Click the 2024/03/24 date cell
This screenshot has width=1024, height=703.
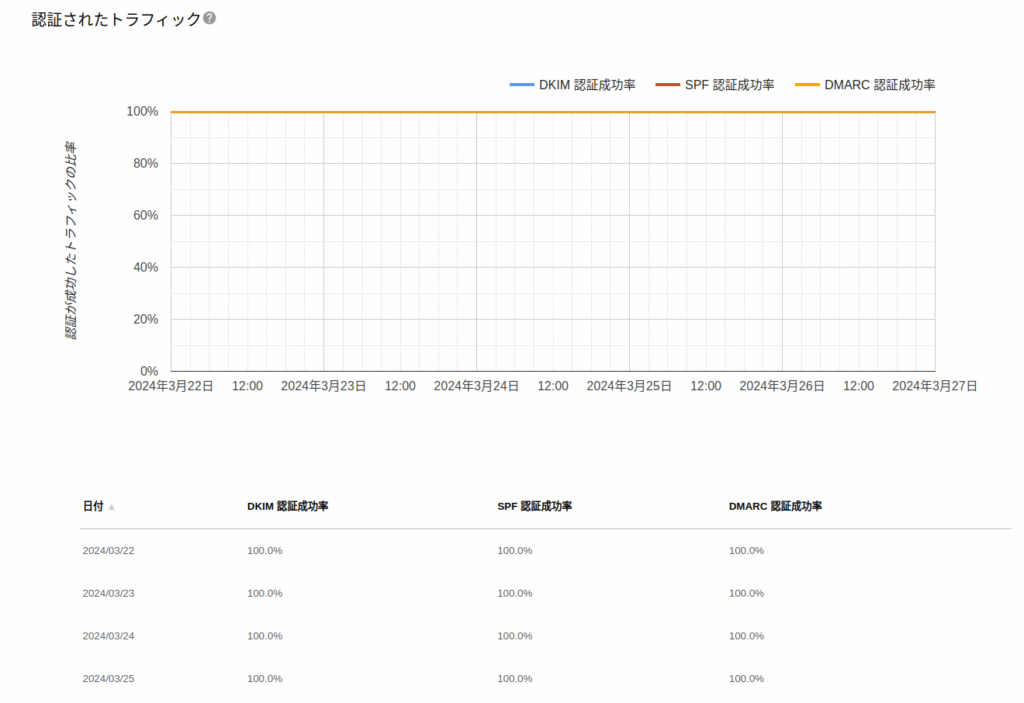point(108,636)
